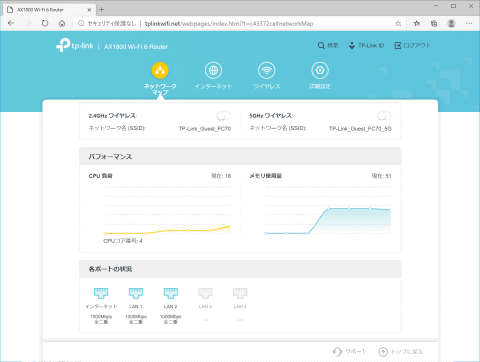This screenshot has width=480, height=362.
Task: Click SSID text TP-Link_Guest_FC70
Action: pos(205,129)
